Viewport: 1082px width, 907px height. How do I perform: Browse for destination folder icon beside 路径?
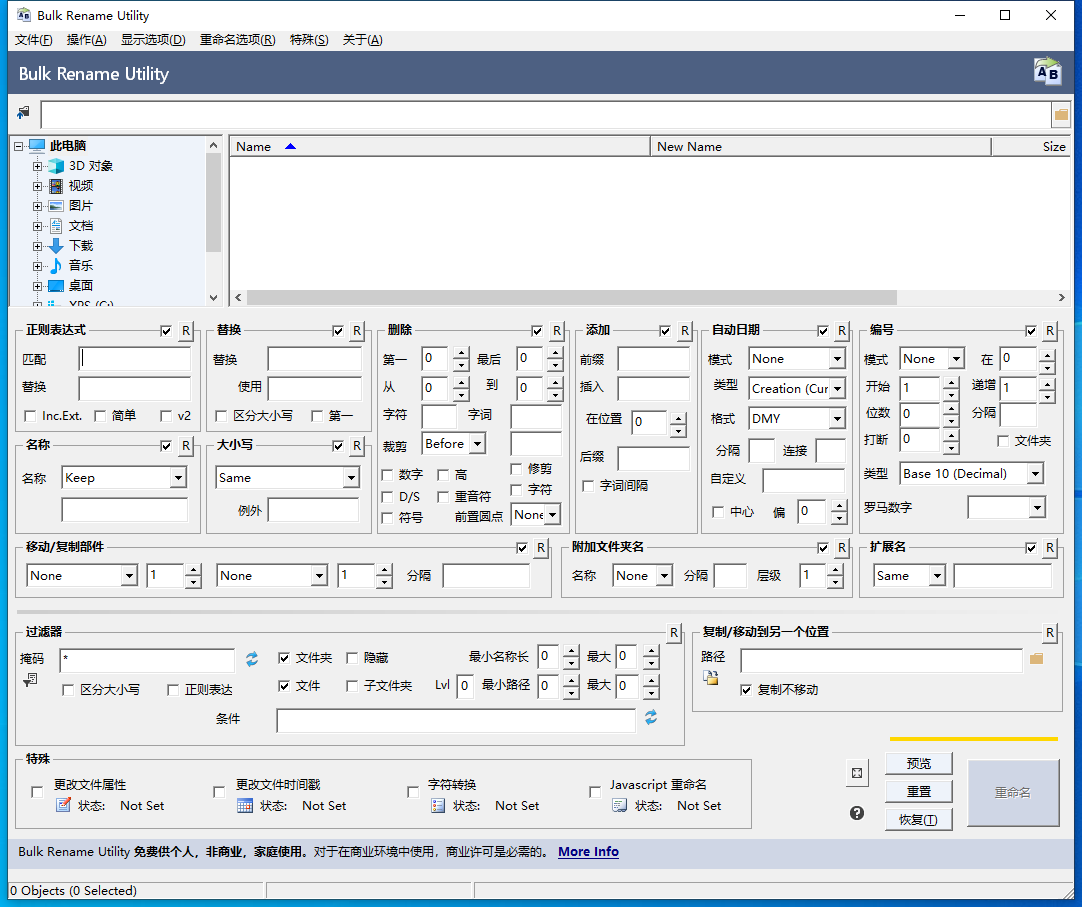1036,659
